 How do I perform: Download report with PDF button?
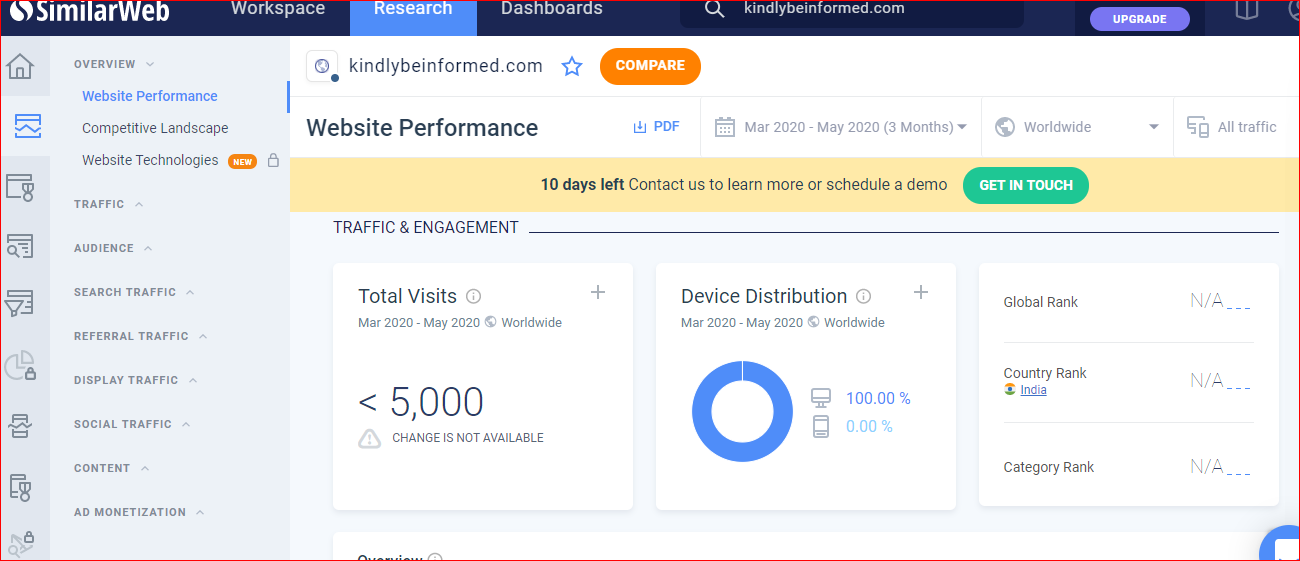tap(656, 127)
